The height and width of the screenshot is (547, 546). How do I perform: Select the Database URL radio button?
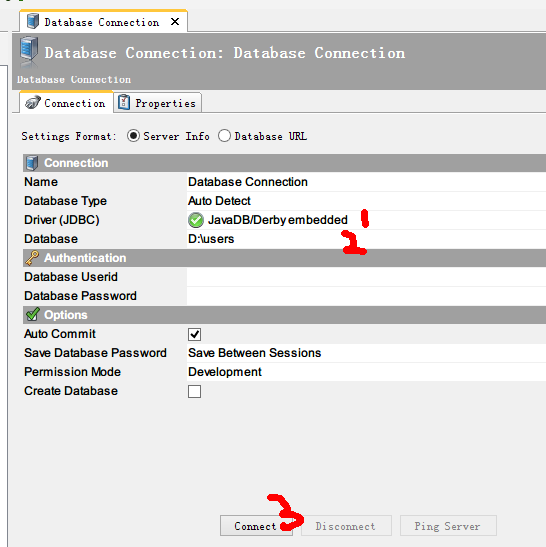(224, 136)
